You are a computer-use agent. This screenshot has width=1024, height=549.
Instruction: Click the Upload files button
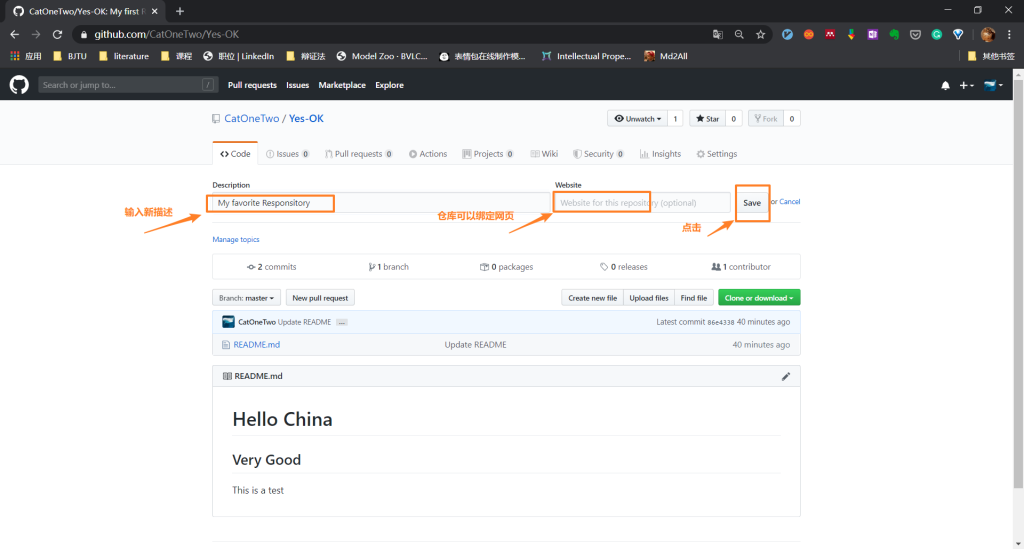[648, 298]
